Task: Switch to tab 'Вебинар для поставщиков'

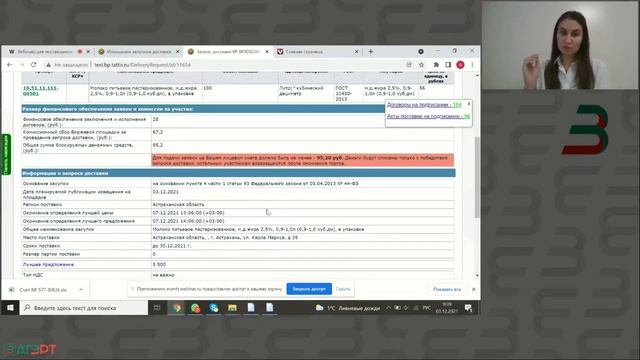Action: point(45,51)
